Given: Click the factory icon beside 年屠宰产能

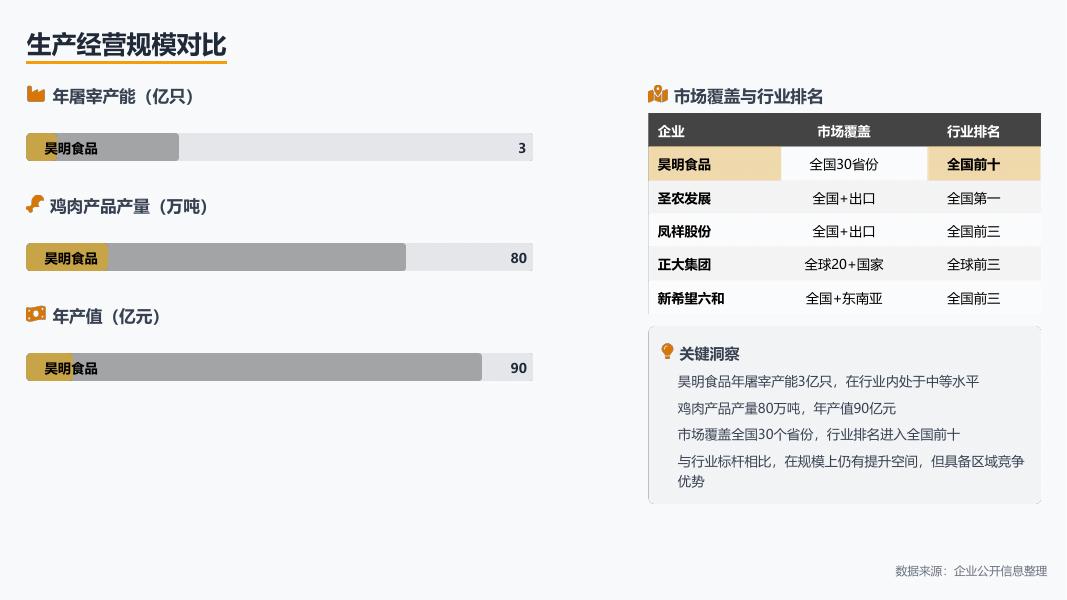Looking at the screenshot, I should tap(36, 95).
